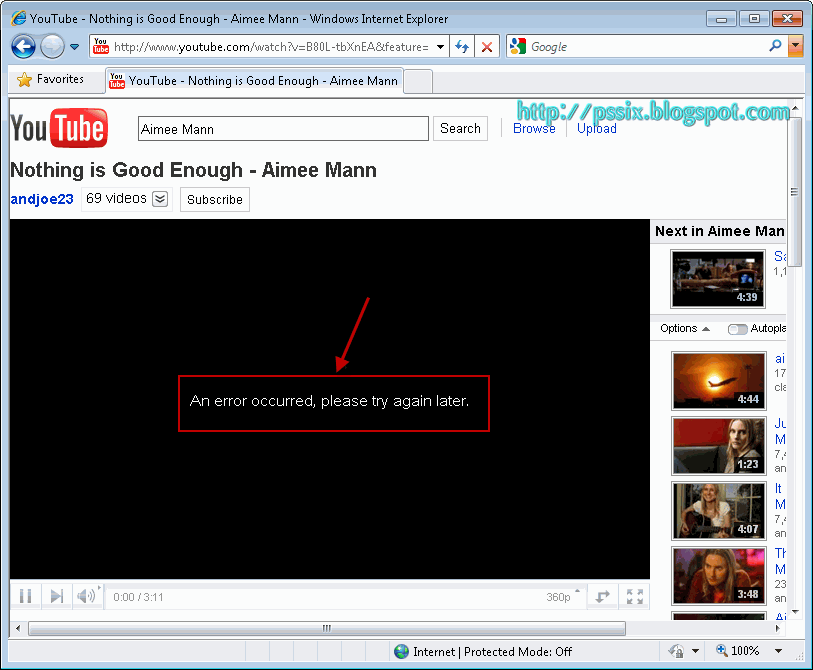813x670 pixels.
Task: Click the YouTube logo
Action: tap(59, 128)
